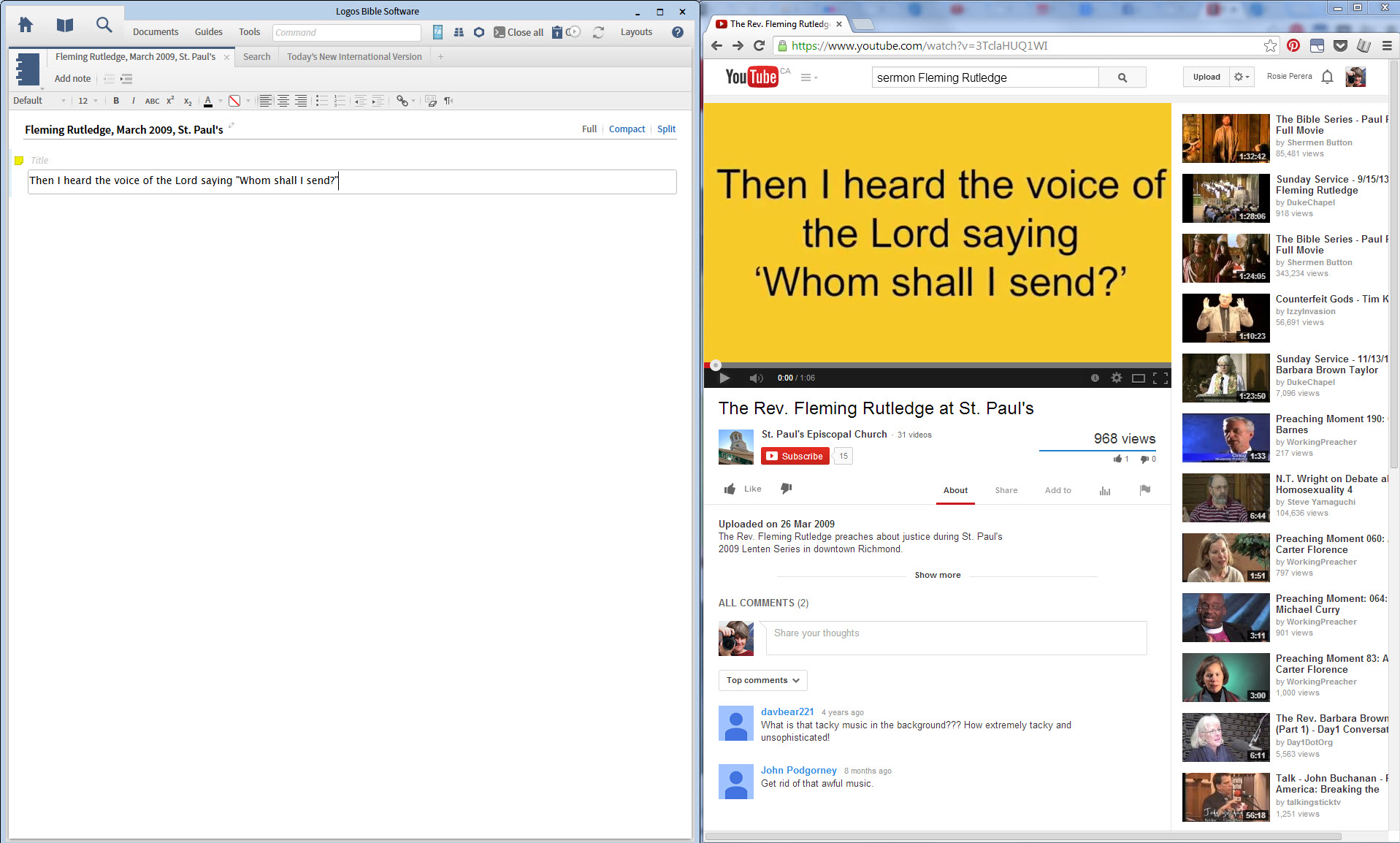Viewport: 1400px width, 843px height.
Task: Click the font color A swatch
Action: click(208, 101)
